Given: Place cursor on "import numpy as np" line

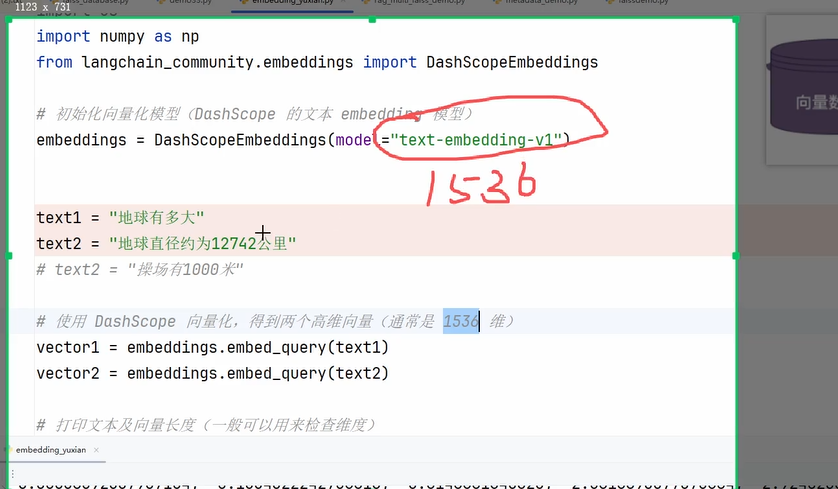Looking at the screenshot, I should [x=118, y=36].
